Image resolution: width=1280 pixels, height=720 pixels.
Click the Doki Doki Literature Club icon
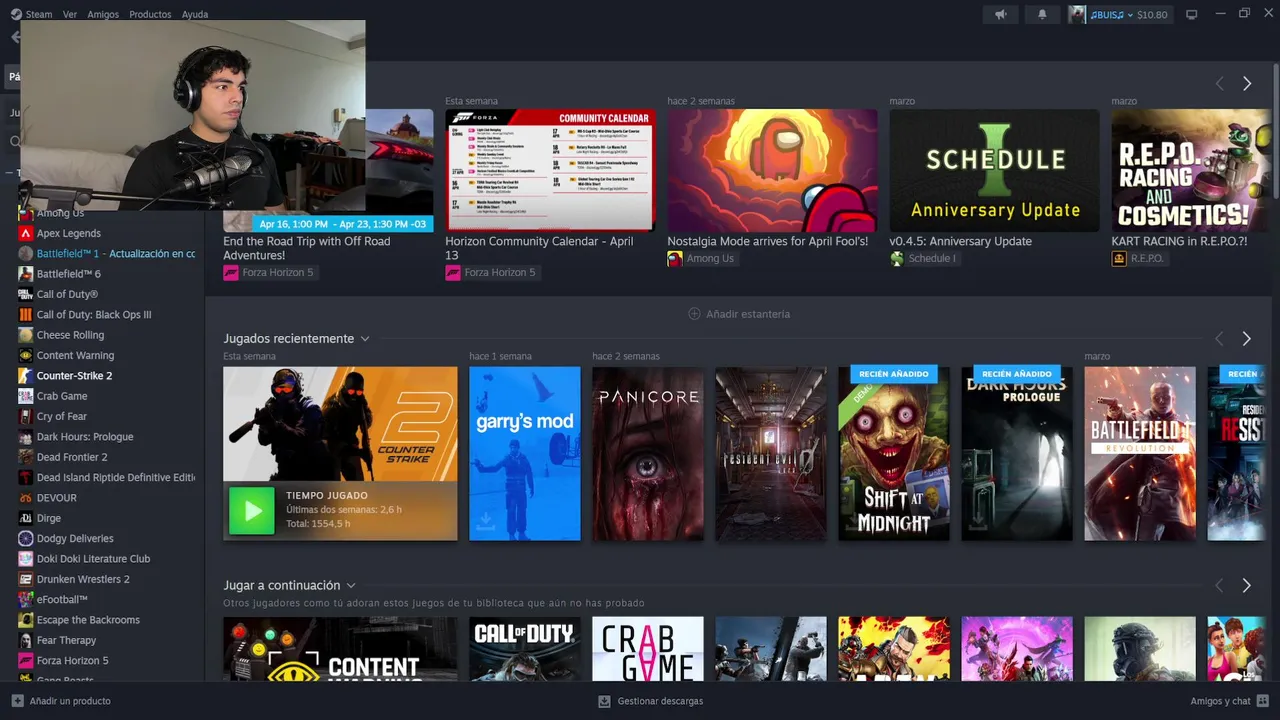(x=26, y=559)
